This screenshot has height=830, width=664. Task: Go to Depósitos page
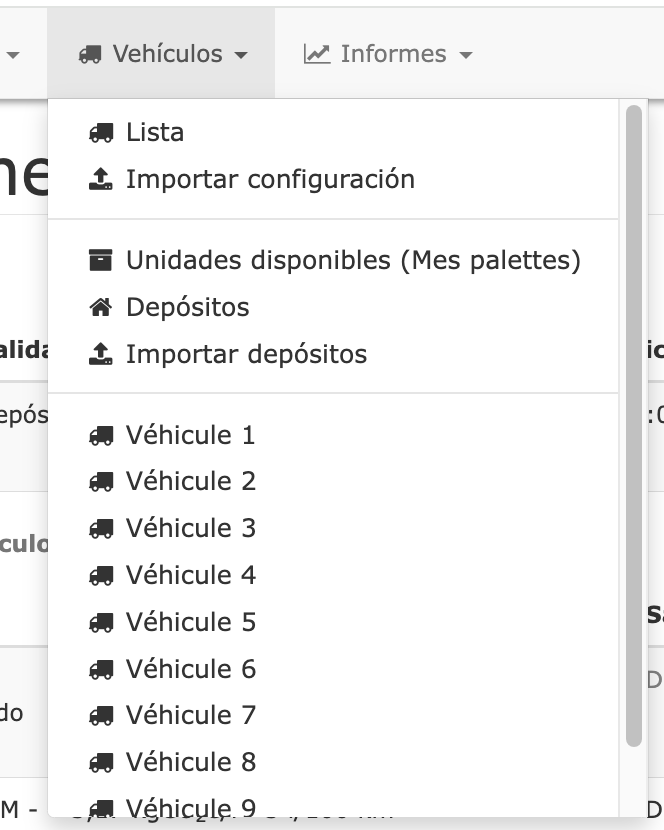[x=187, y=308]
